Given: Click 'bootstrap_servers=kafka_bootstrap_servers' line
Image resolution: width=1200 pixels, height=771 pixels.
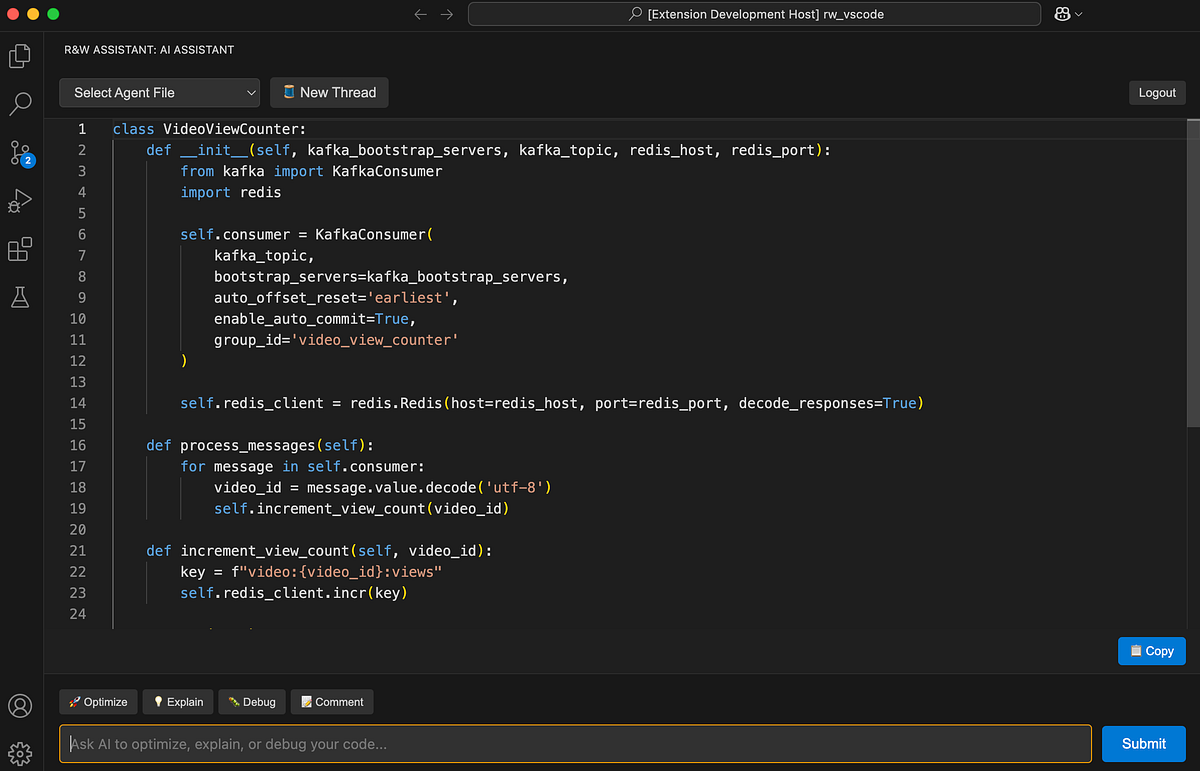Looking at the screenshot, I should point(391,277).
